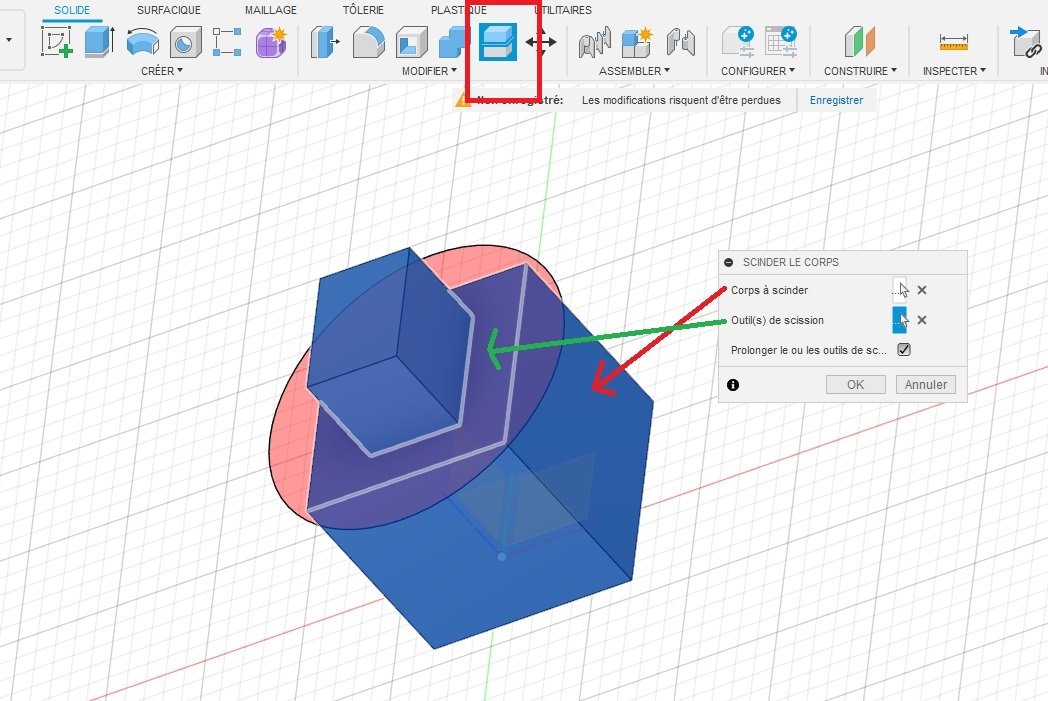This screenshot has width=1048, height=701.
Task: Expand the MODIFIER dropdown menu
Action: point(429,70)
